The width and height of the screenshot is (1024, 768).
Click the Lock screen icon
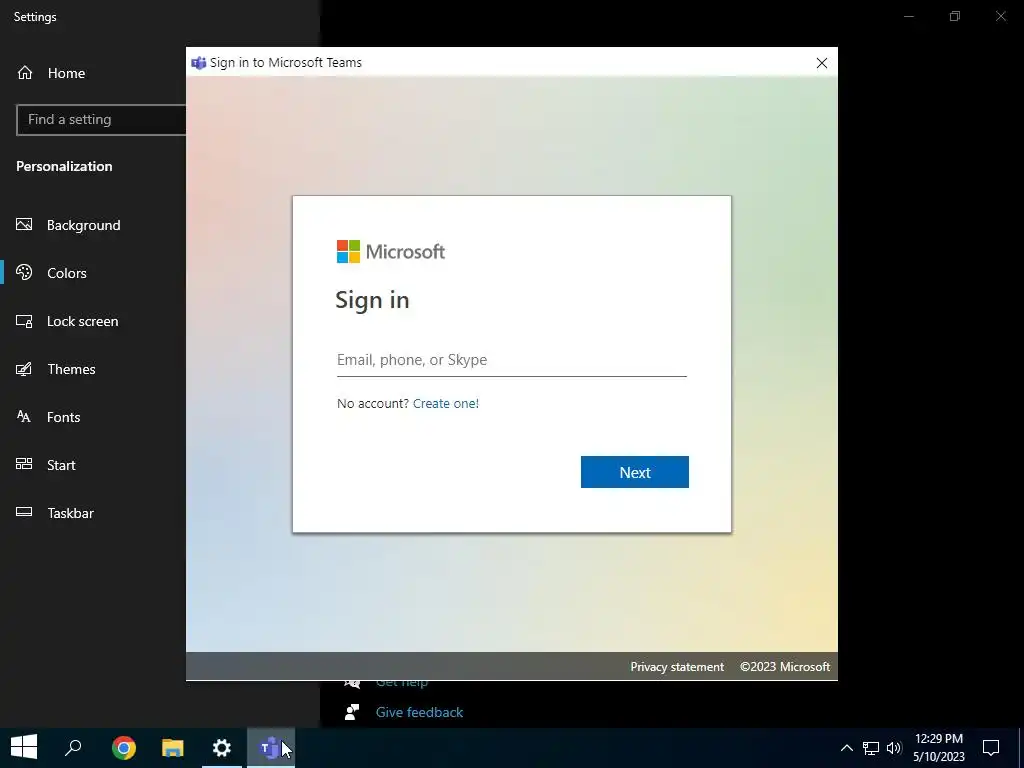point(24,321)
